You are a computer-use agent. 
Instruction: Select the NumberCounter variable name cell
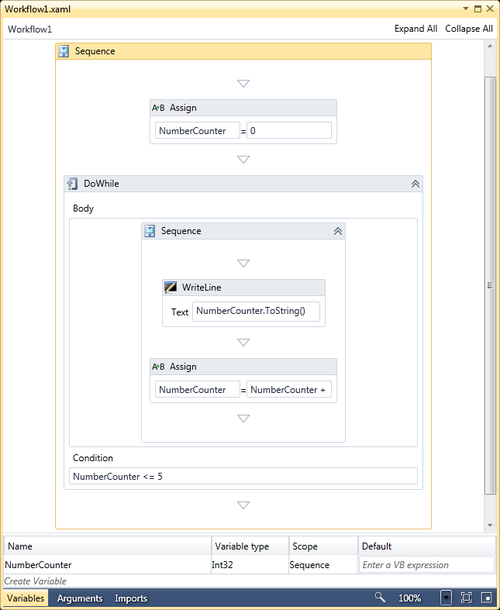coord(107,565)
